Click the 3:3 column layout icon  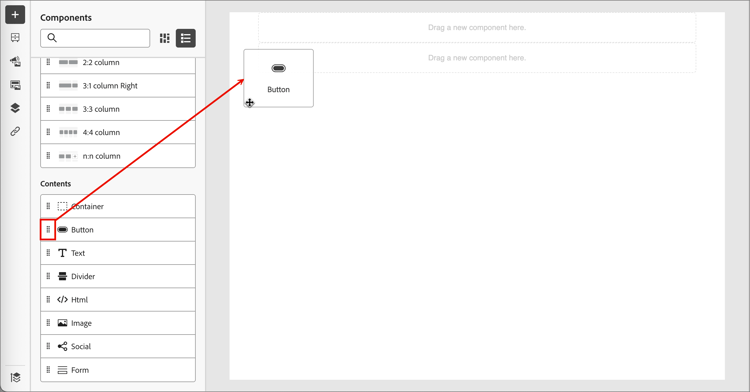68,109
